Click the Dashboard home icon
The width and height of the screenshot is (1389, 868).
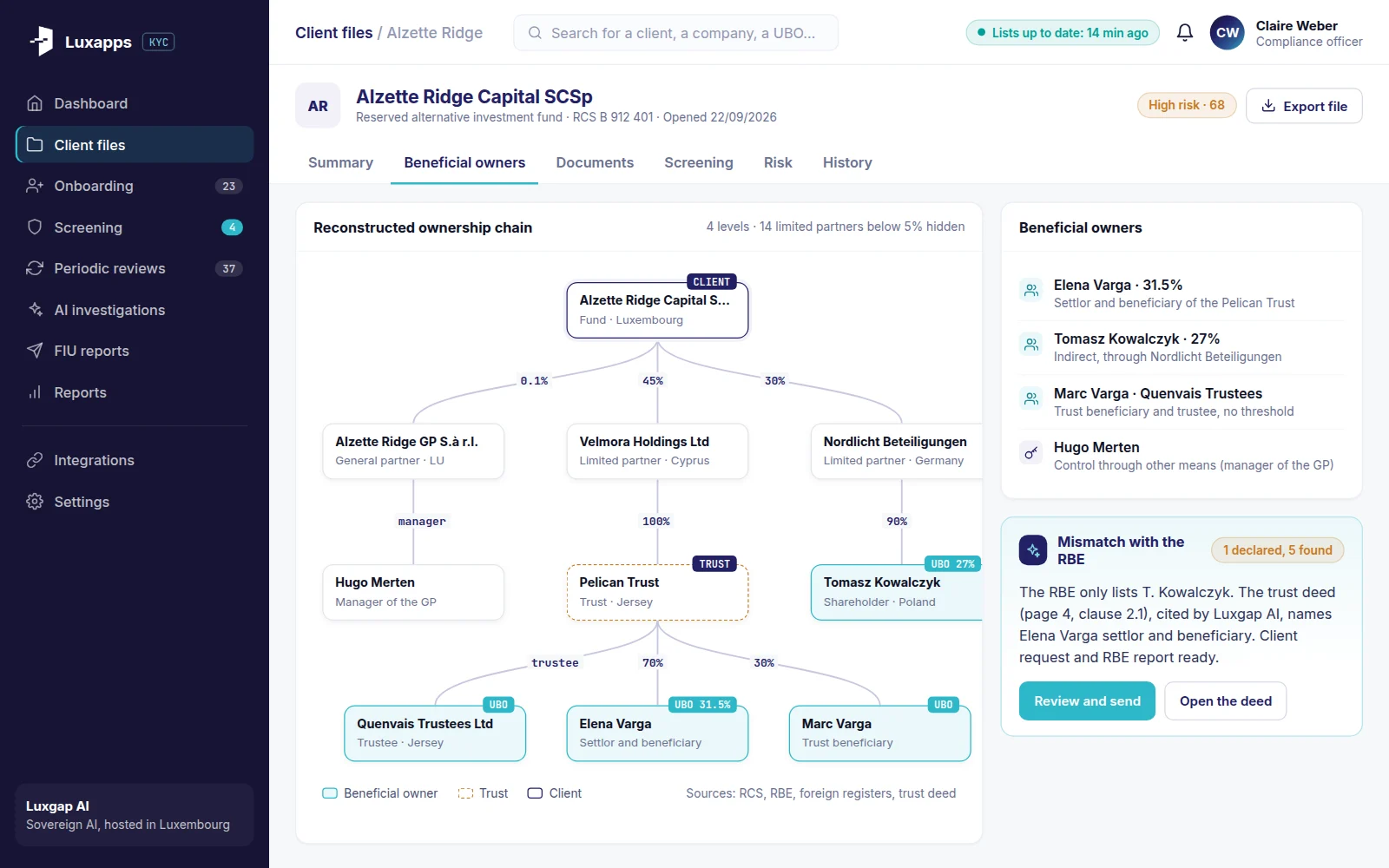click(35, 103)
